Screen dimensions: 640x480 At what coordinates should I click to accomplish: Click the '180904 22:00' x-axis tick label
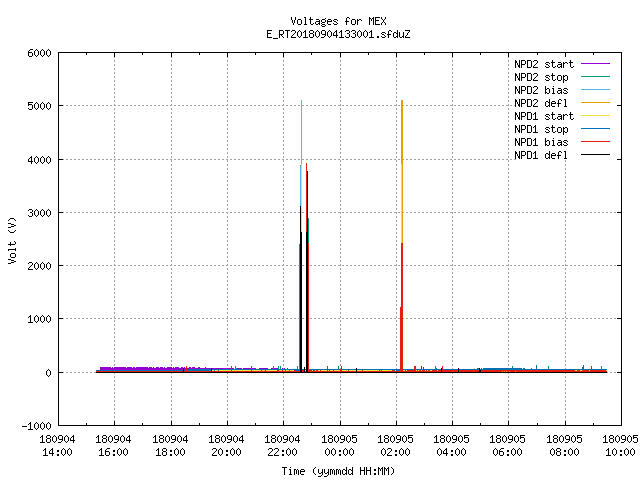click(x=282, y=446)
